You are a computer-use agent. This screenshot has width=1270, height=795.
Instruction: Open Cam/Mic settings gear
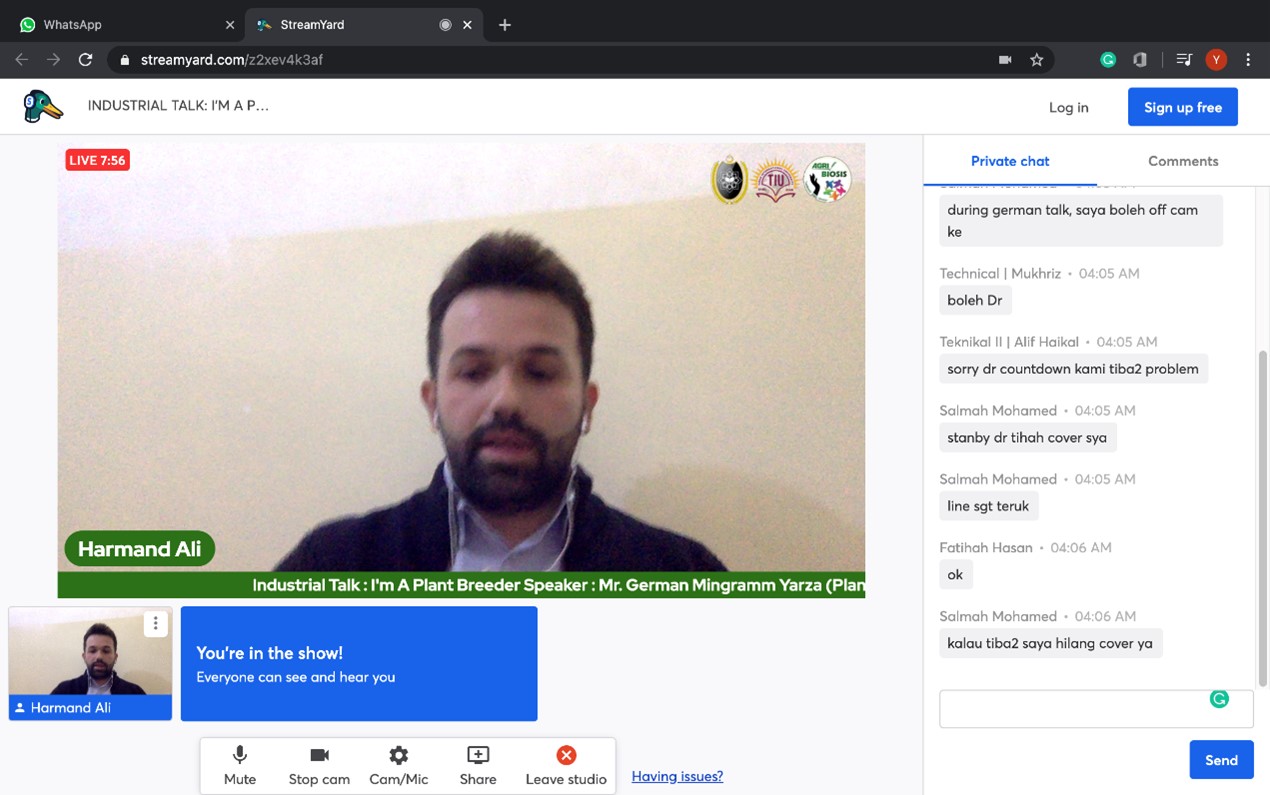[398, 765]
